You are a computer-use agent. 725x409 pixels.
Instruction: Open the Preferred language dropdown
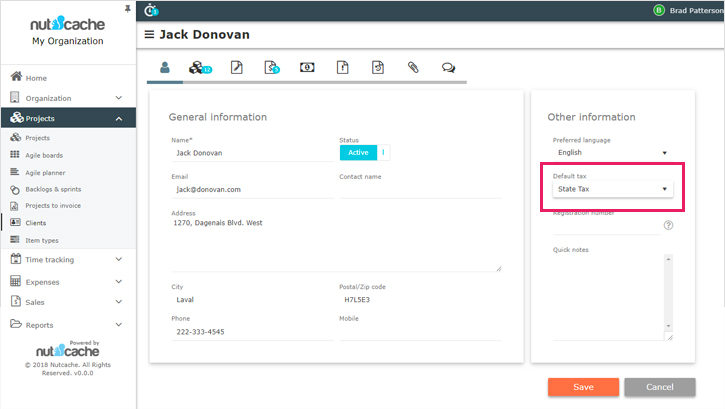[612, 153]
